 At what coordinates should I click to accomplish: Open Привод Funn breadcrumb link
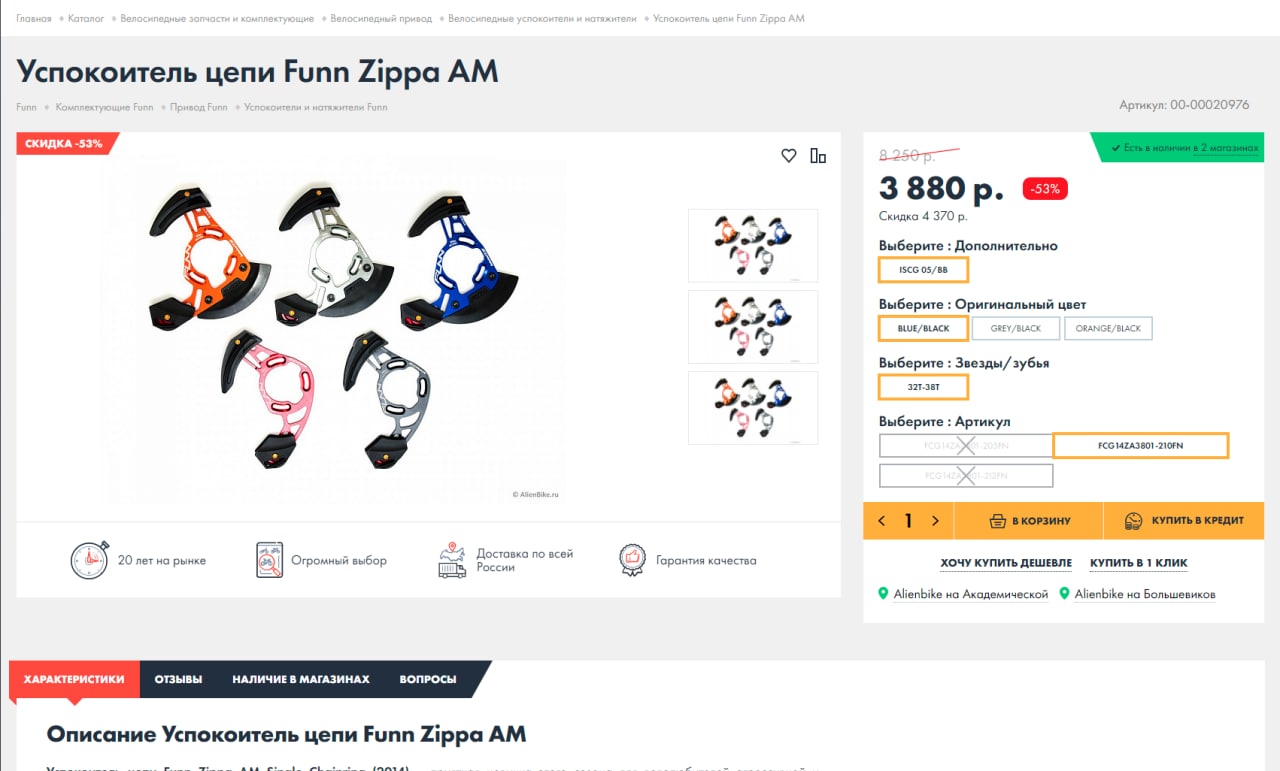[199, 107]
